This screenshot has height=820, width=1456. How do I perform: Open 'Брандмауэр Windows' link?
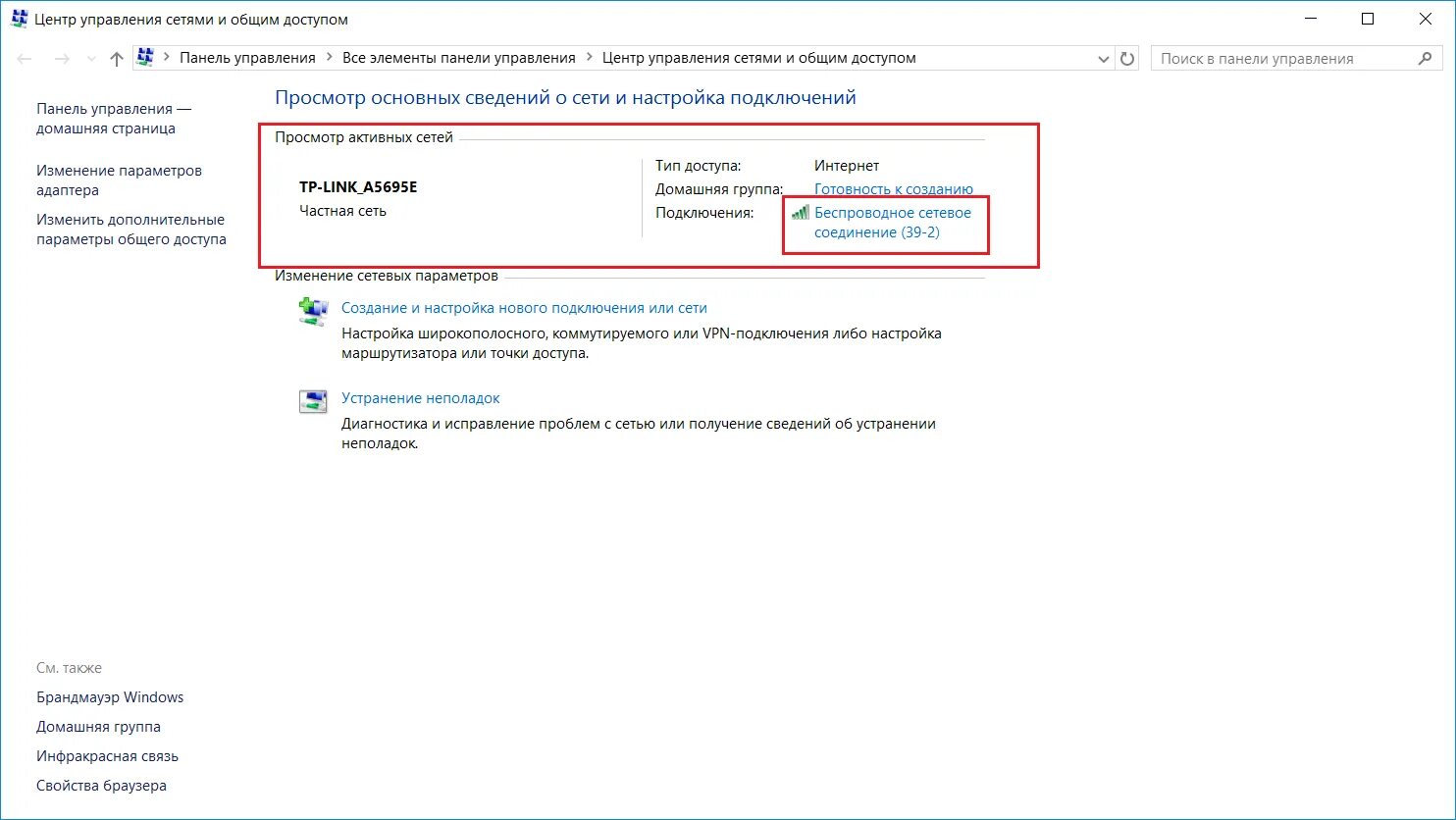point(110,697)
